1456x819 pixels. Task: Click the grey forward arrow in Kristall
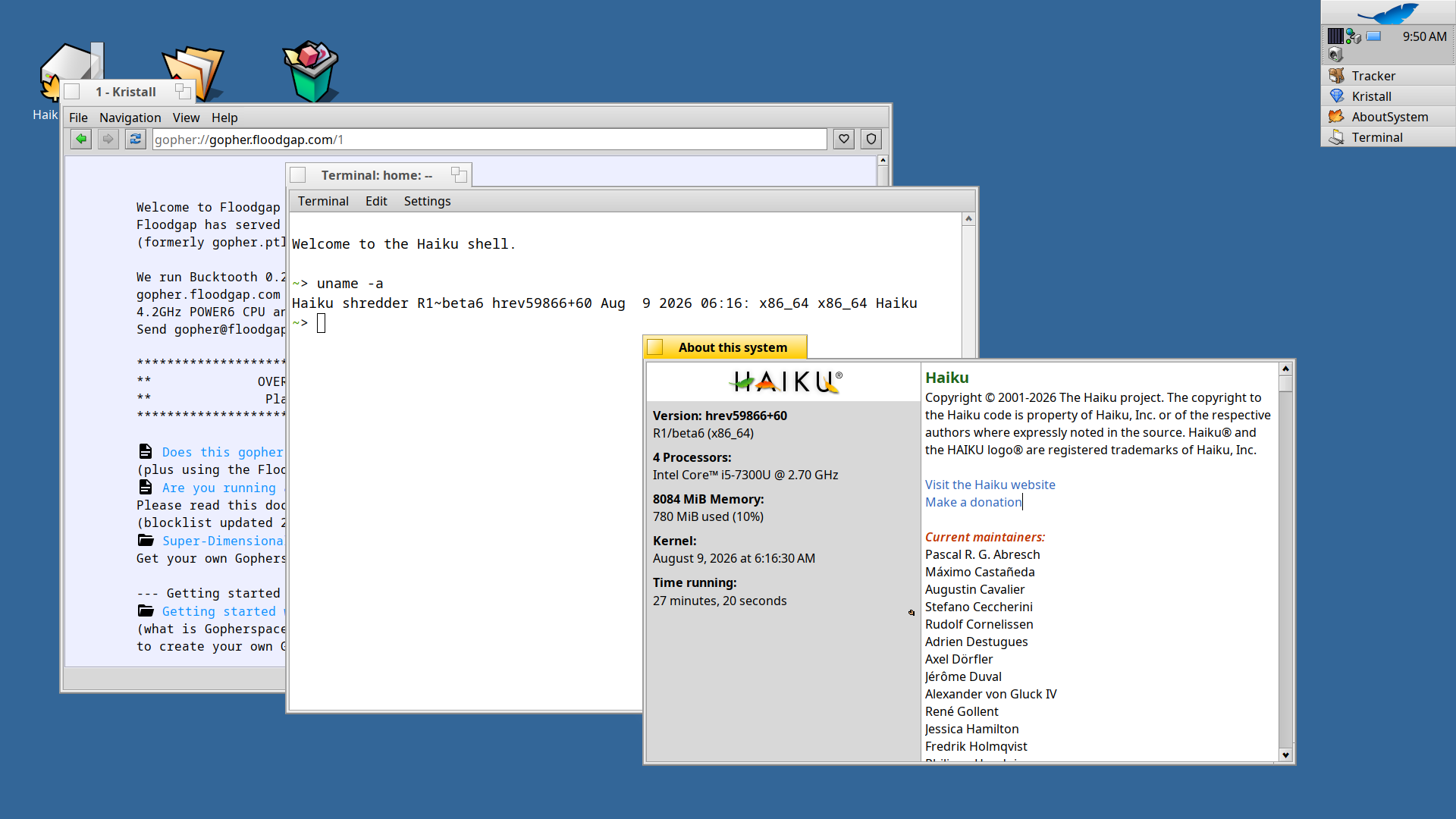pyautogui.click(x=108, y=139)
